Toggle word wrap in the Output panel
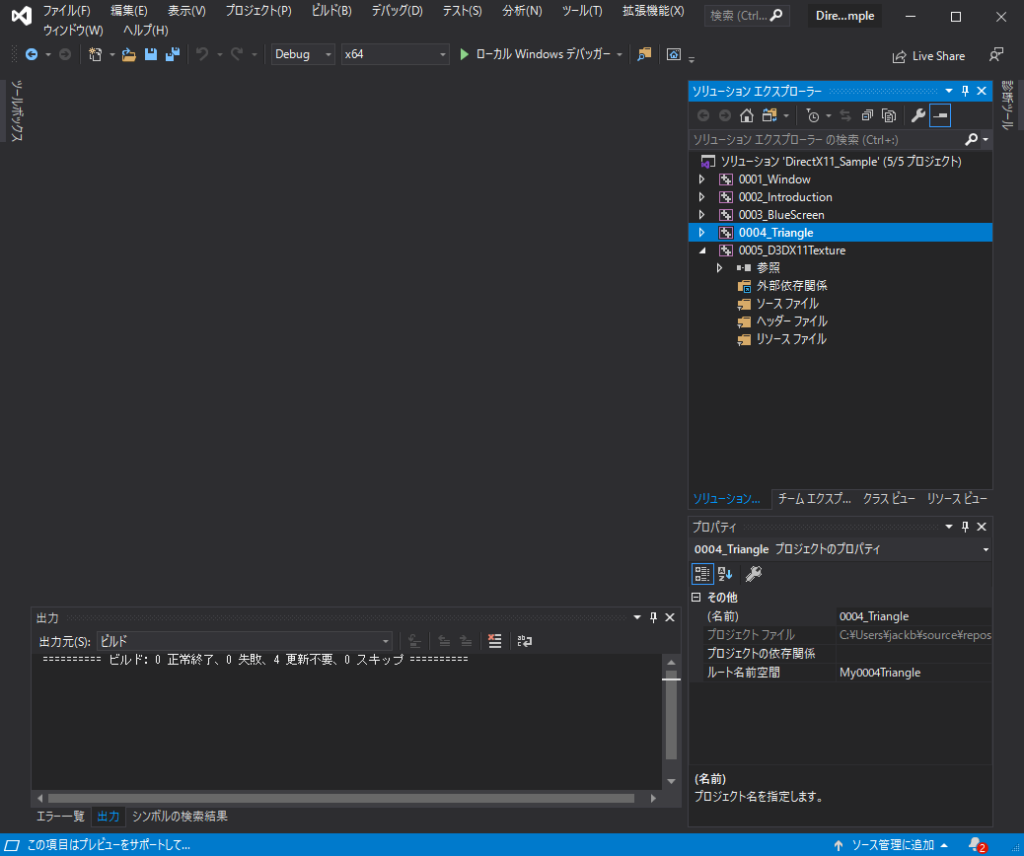This screenshot has height=856, width=1024. click(x=524, y=641)
